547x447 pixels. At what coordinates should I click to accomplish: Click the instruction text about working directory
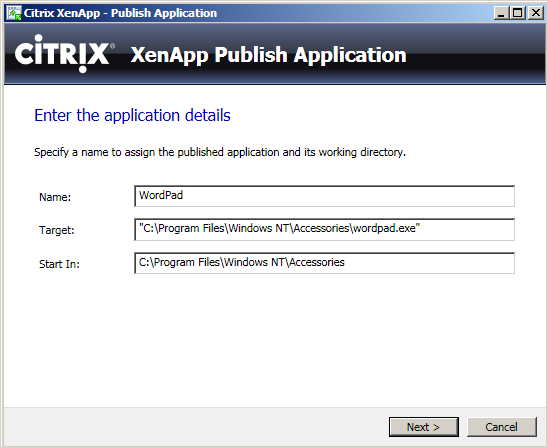[x=220, y=152]
